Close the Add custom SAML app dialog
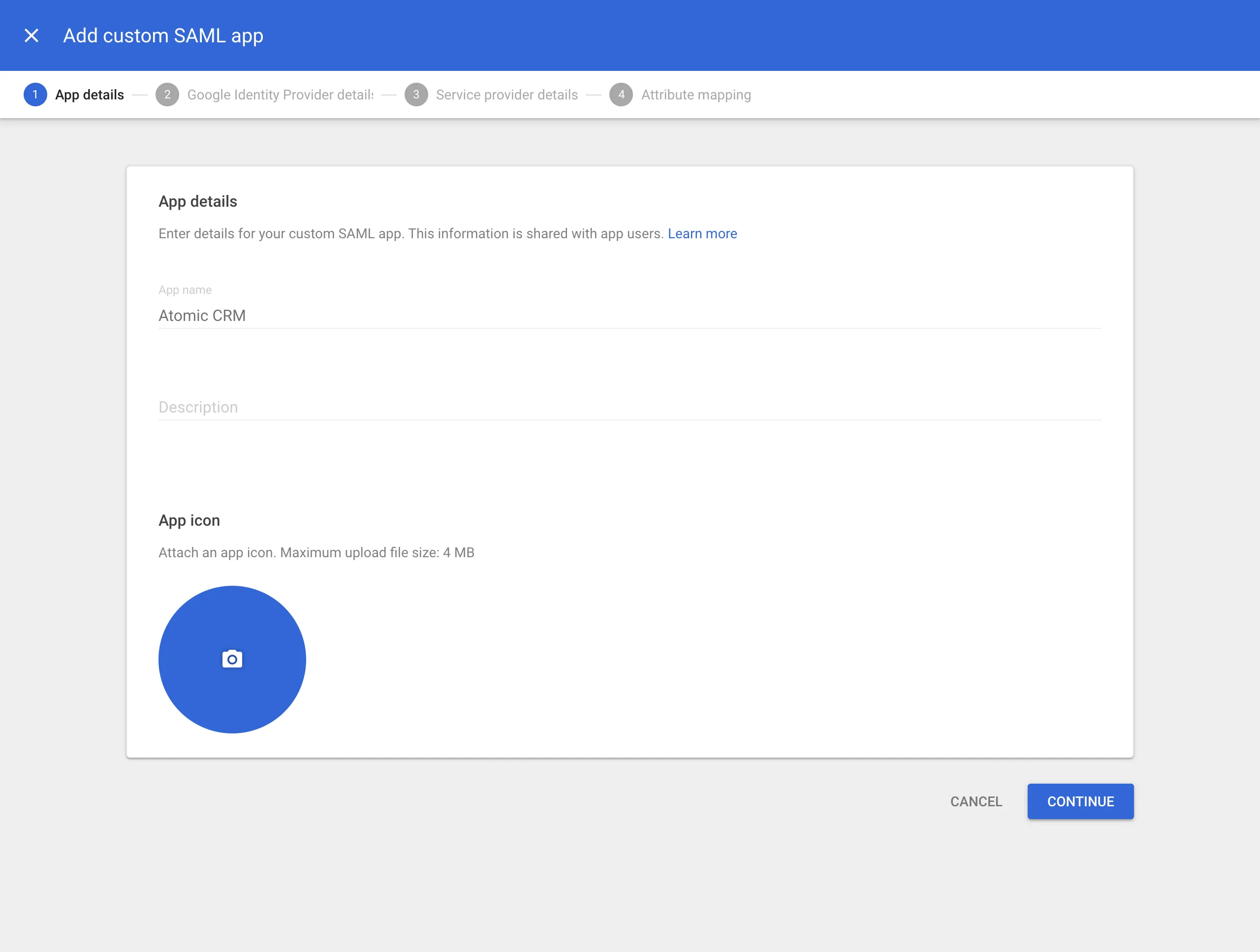The height and width of the screenshot is (952, 1260). 31,36
